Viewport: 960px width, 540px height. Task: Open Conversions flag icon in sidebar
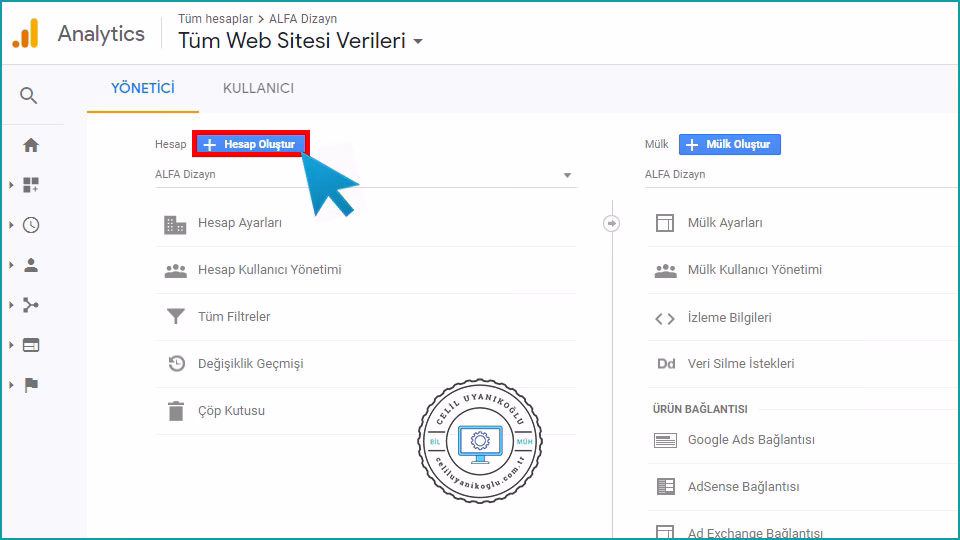[31, 384]
